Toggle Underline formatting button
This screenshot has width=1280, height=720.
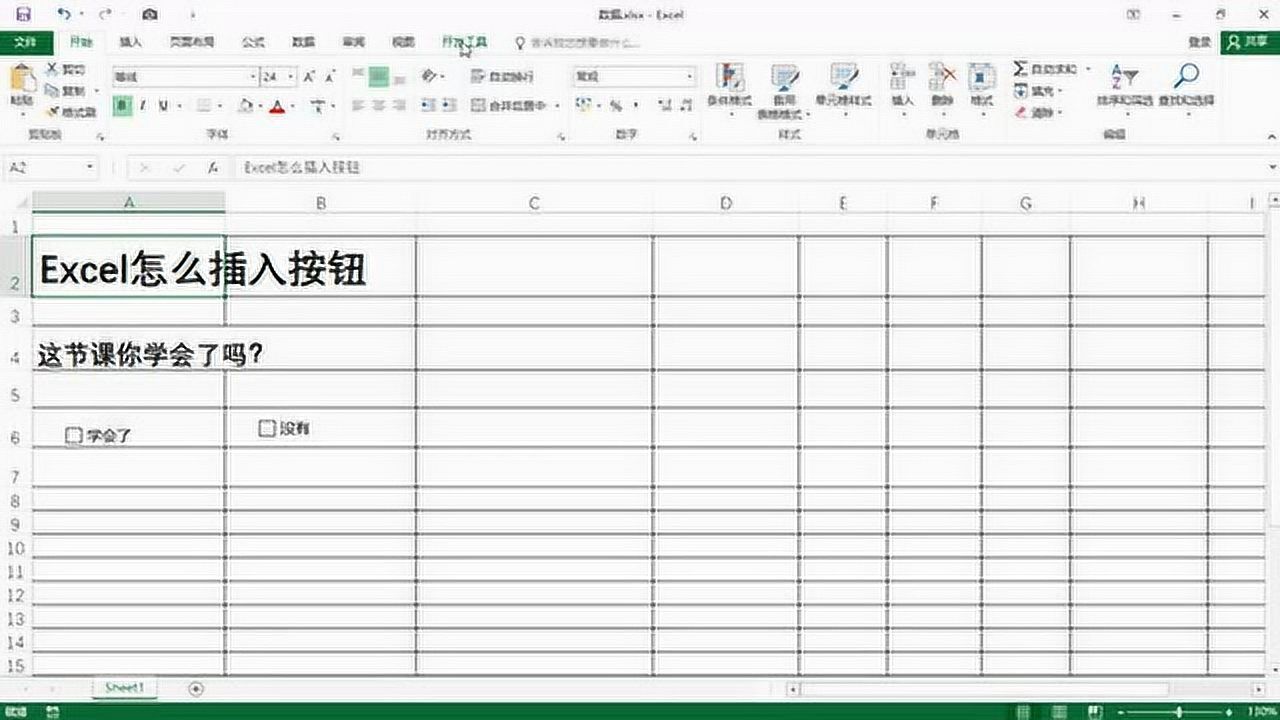pyautogui.click(x=163, y=105)
